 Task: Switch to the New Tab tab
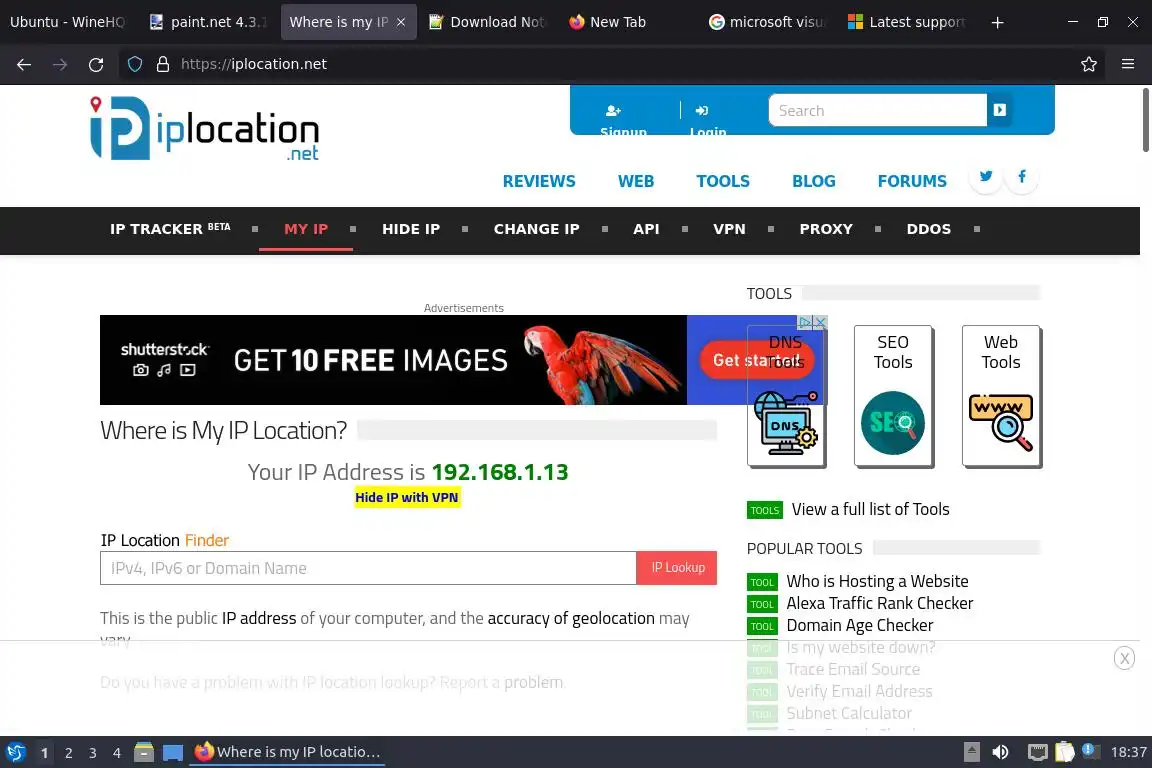(x=629, y=22)
